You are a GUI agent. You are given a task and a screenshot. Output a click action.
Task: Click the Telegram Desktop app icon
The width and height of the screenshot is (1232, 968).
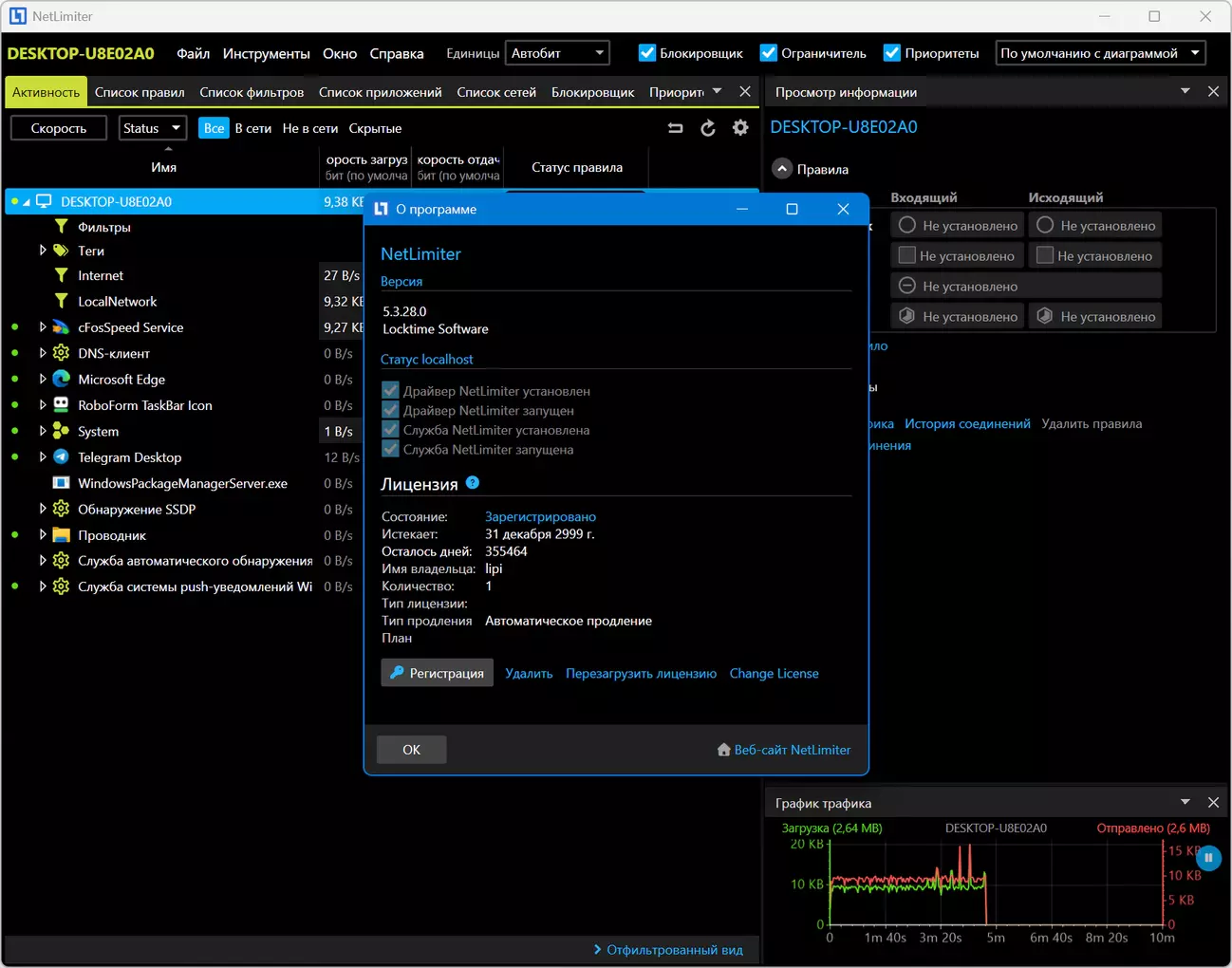click(x=61, y=456)
